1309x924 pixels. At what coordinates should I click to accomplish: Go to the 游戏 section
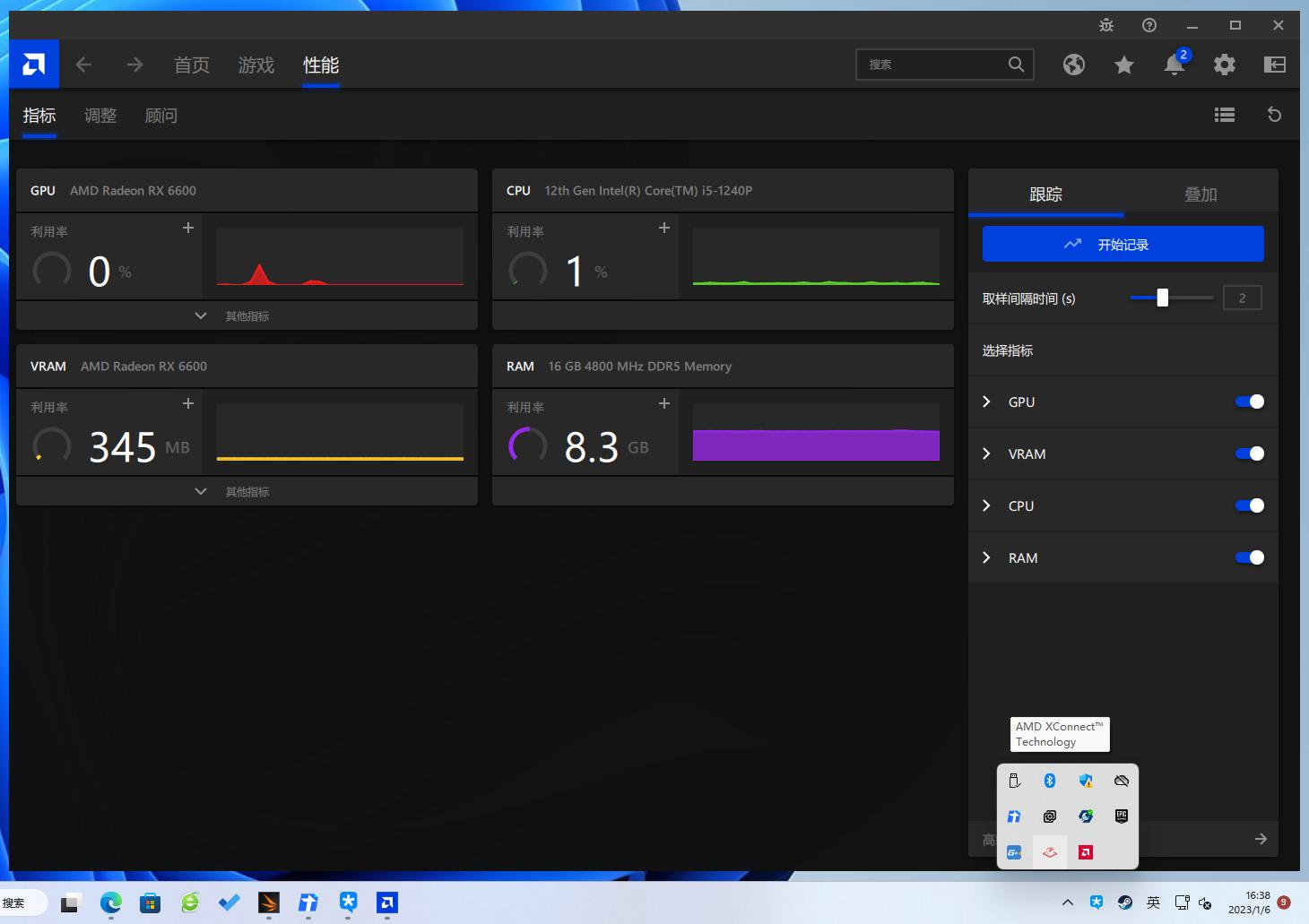[x=256, y=65]
